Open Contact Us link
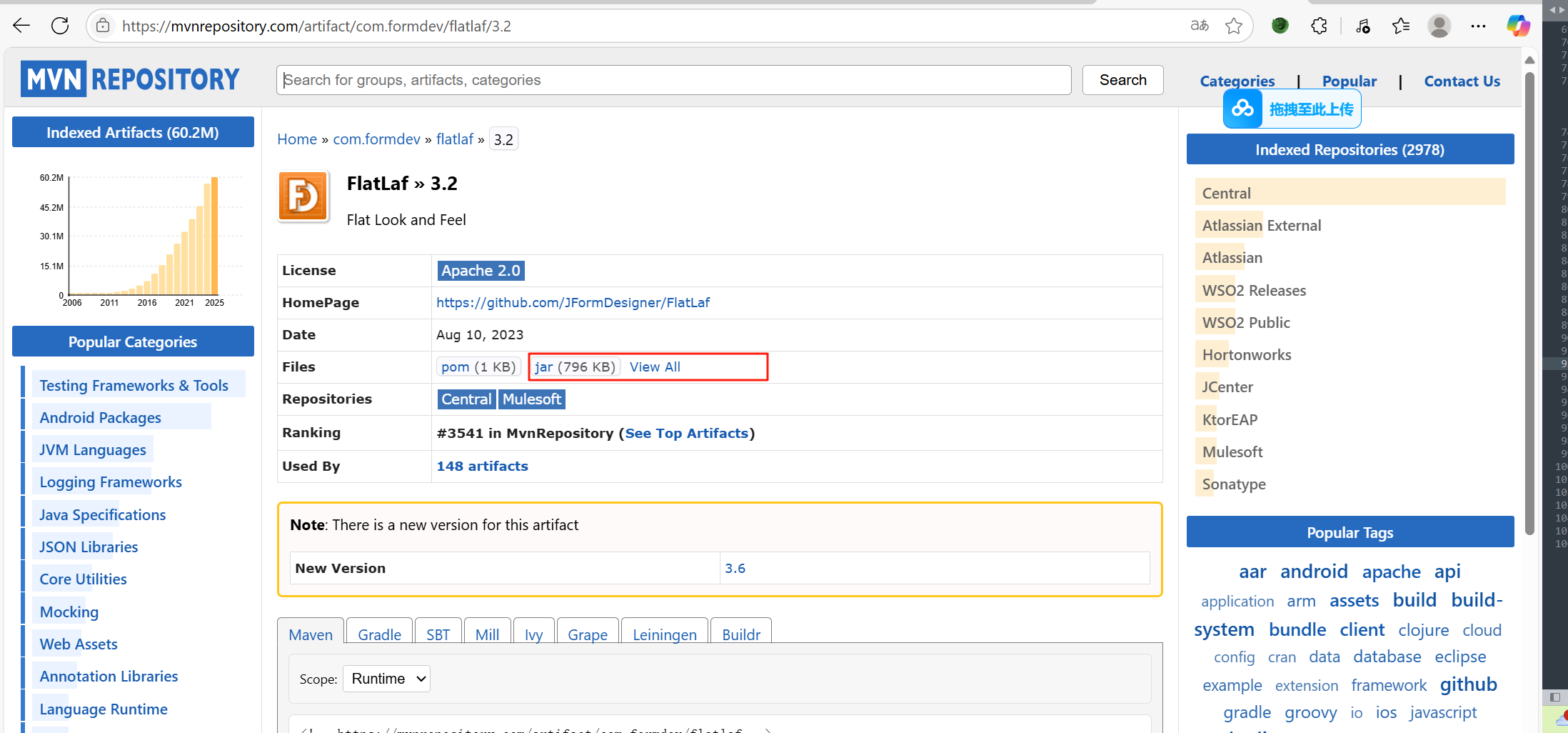Viewport: 1568px width, 733px height. click(x=1462, y=81)
